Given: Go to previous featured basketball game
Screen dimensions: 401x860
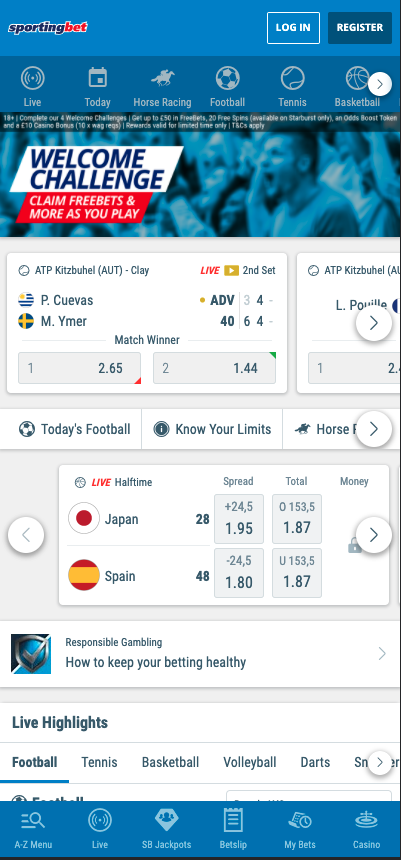Looking at the screenshot, I should tap(26, 535).
